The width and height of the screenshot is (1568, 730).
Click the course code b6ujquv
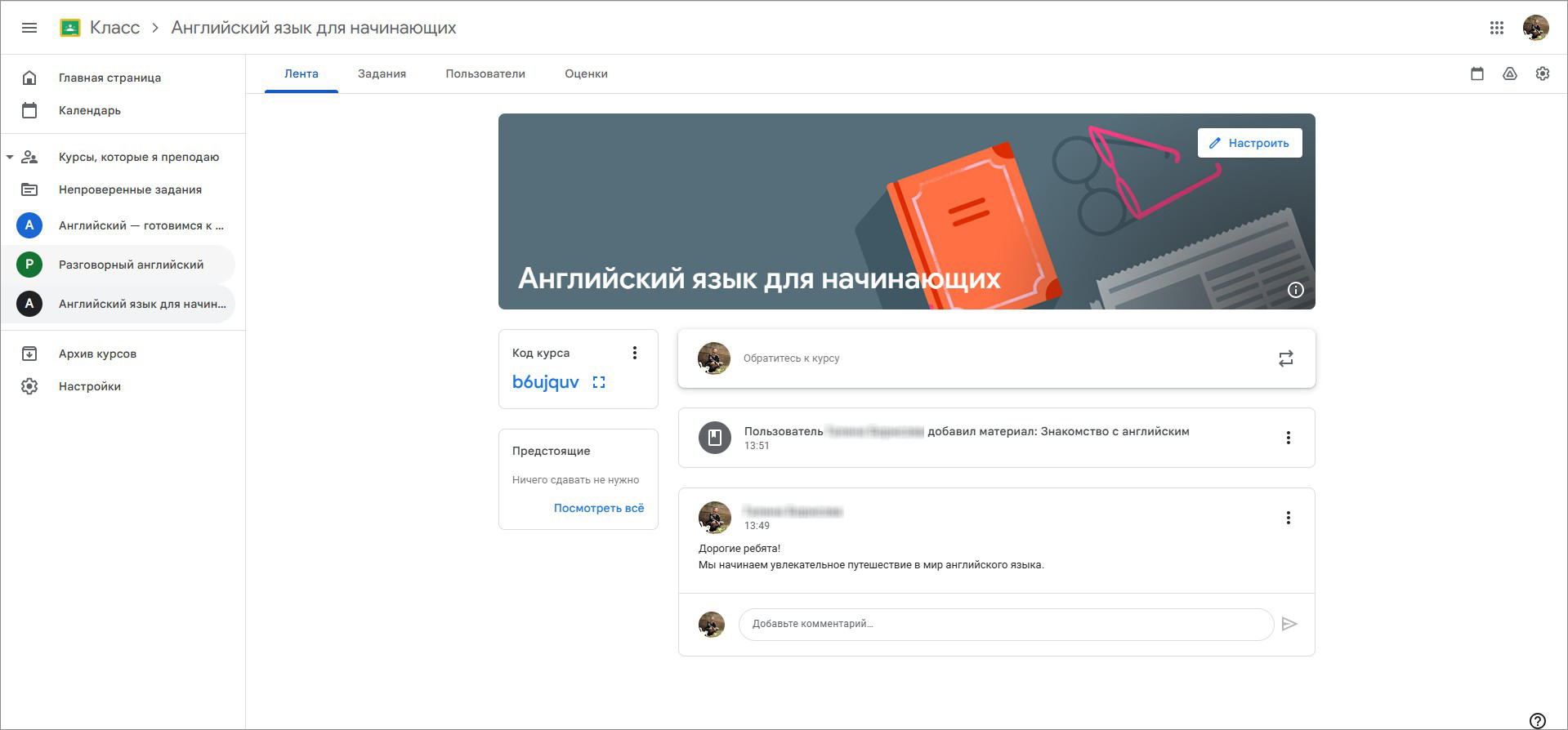(545, 382)
